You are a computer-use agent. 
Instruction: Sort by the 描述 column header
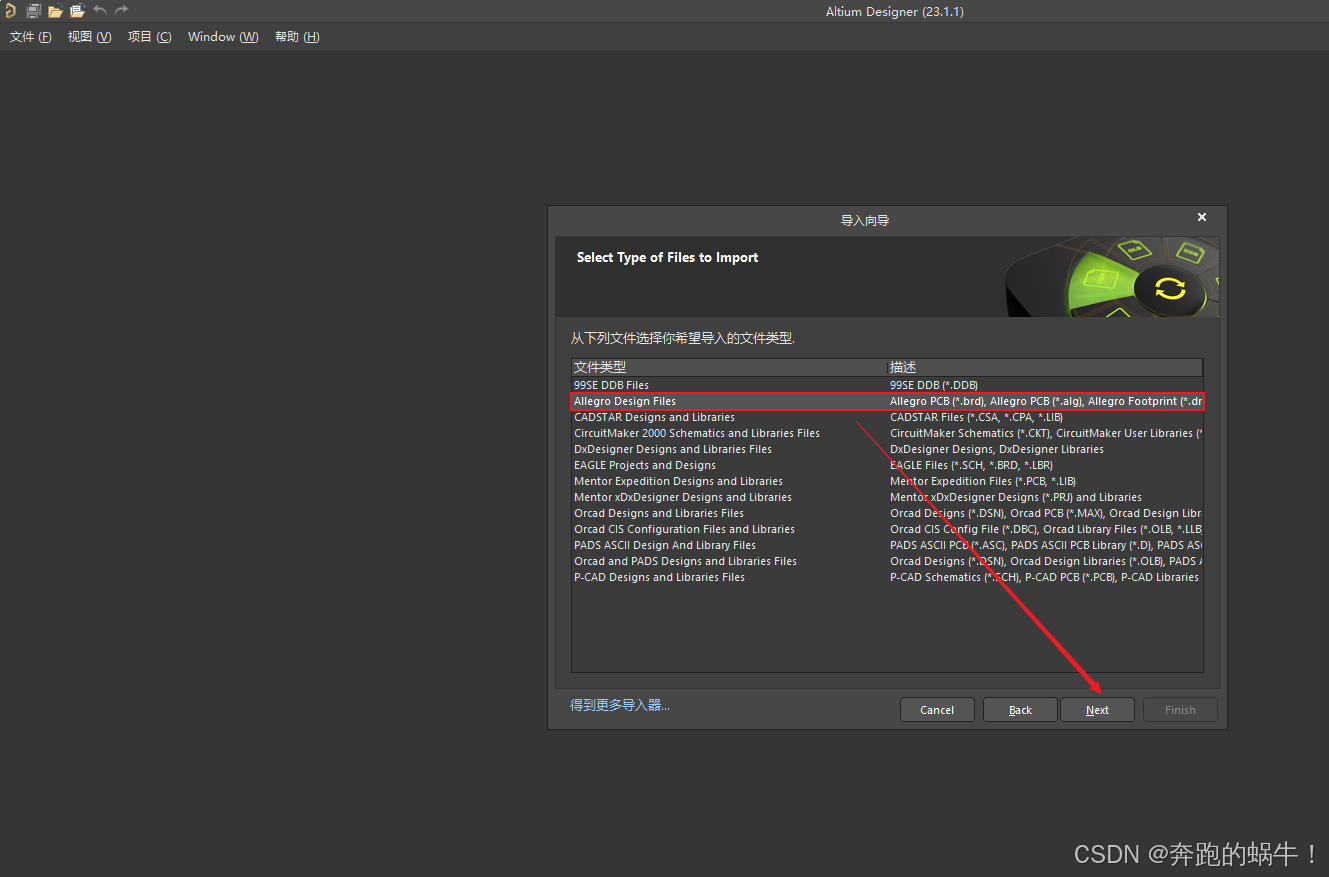pos(1044,367)
